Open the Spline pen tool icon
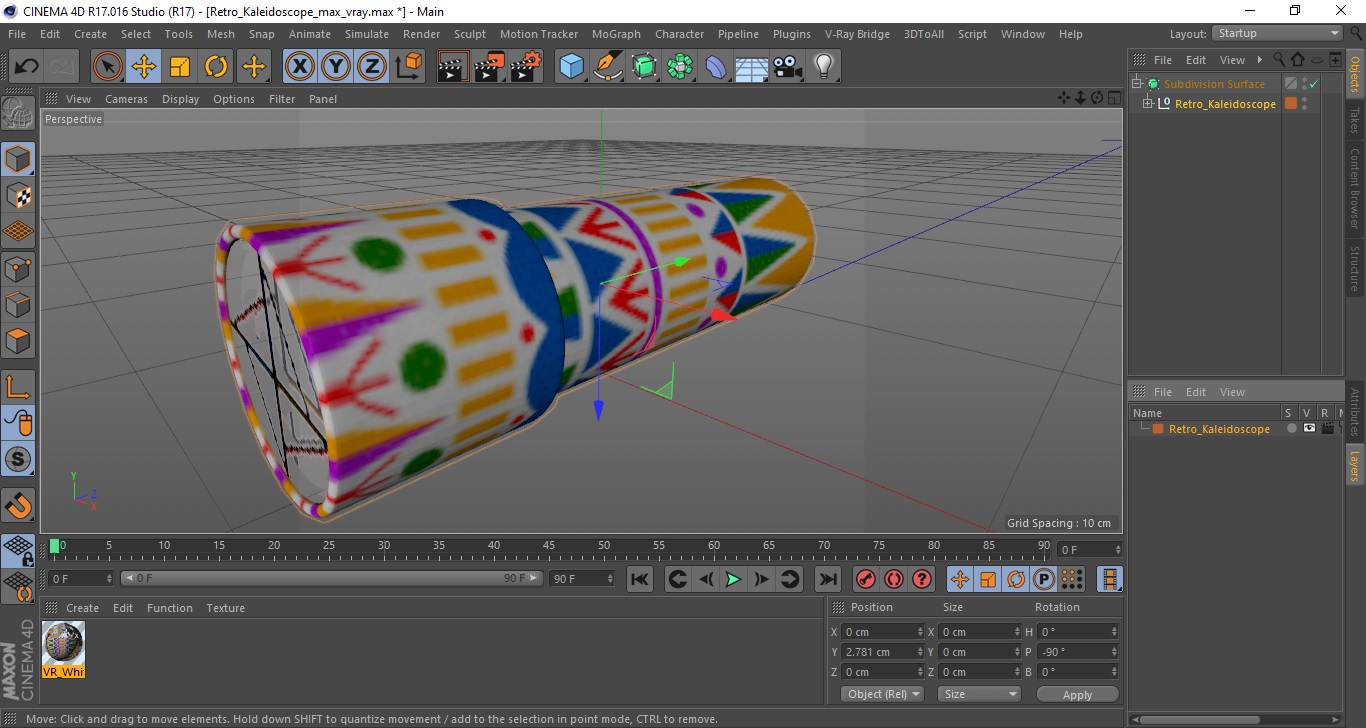 (x=608, y=67)
